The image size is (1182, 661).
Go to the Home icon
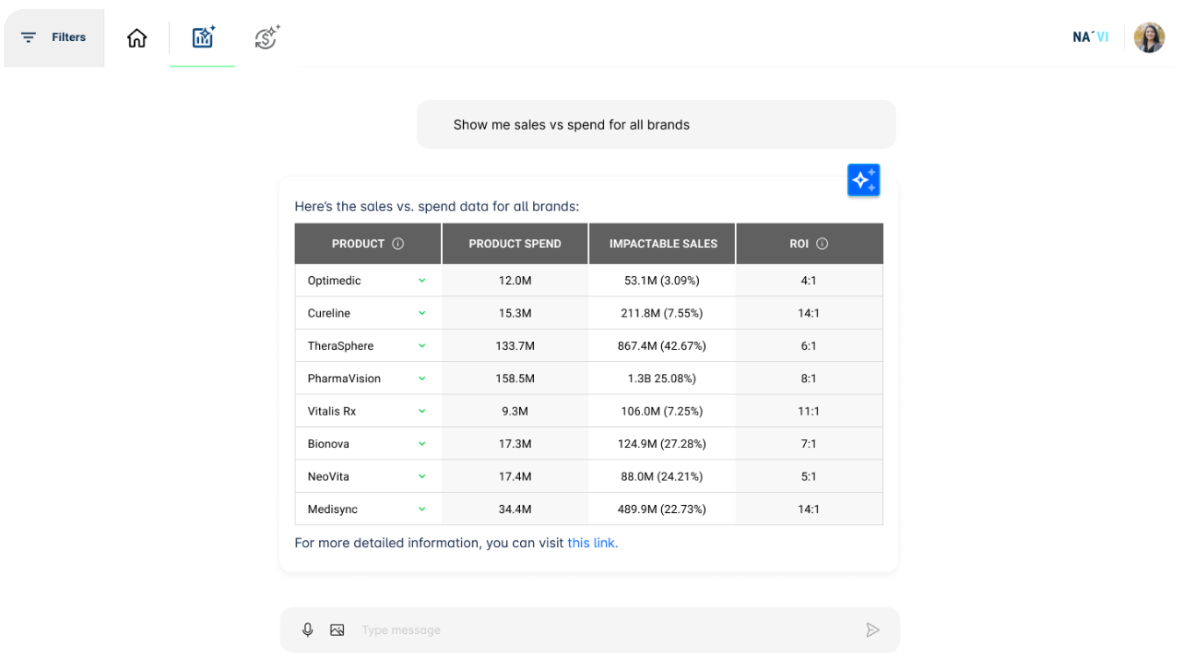(137, 38)
